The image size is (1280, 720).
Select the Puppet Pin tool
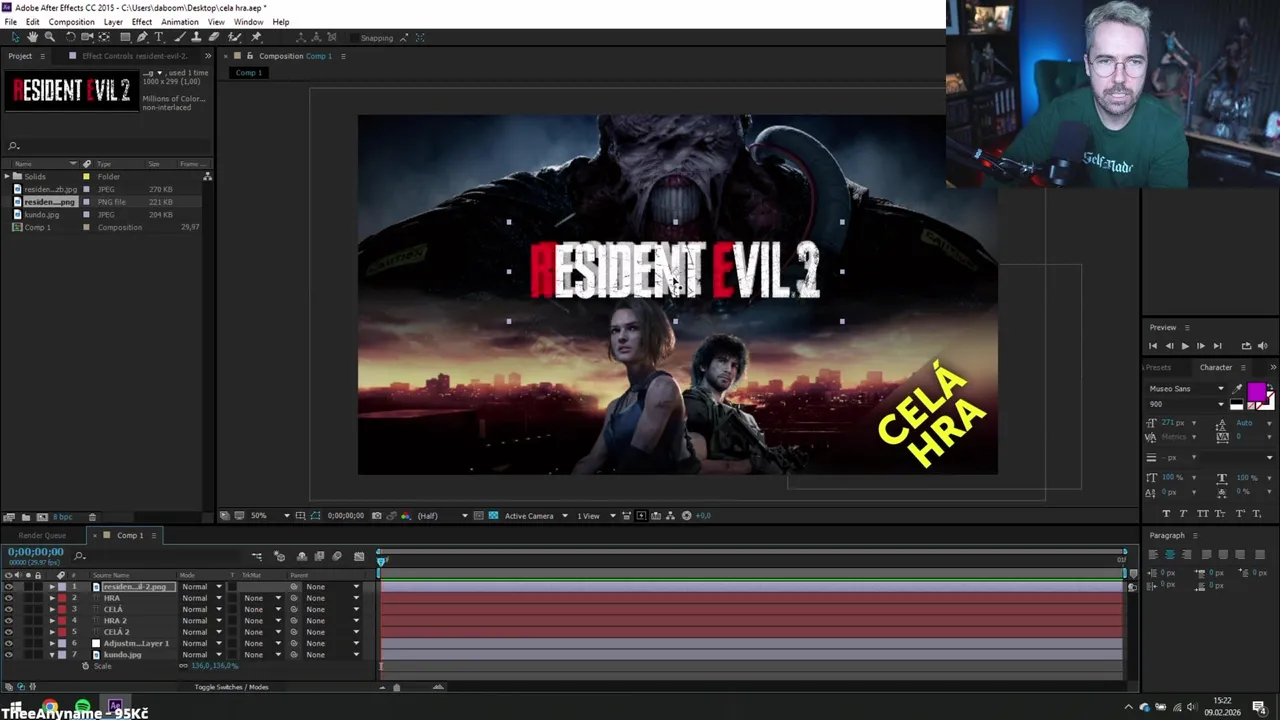(x=256, y=37)
